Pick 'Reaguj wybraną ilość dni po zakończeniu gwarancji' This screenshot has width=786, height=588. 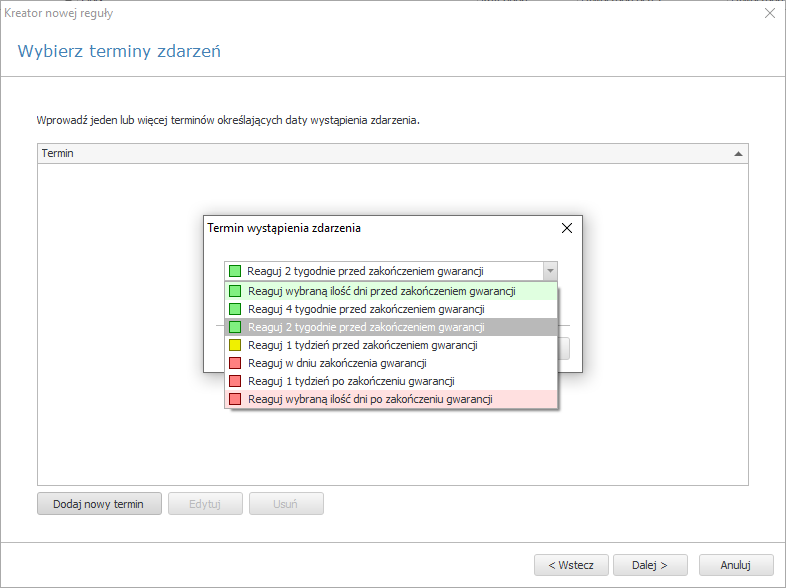coord(391,400)
